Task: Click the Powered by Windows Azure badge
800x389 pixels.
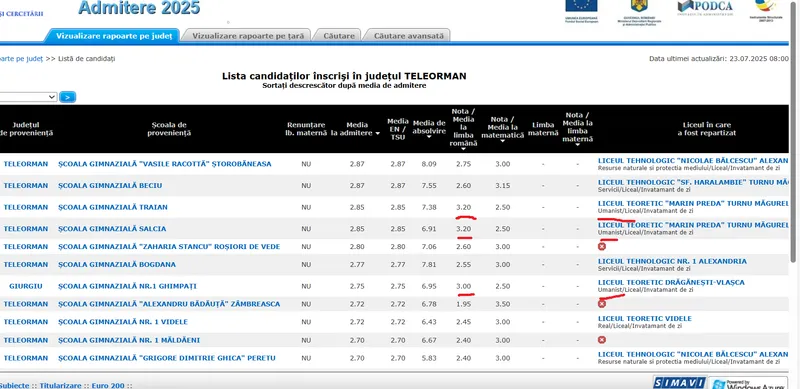Action: click(749, 383)
